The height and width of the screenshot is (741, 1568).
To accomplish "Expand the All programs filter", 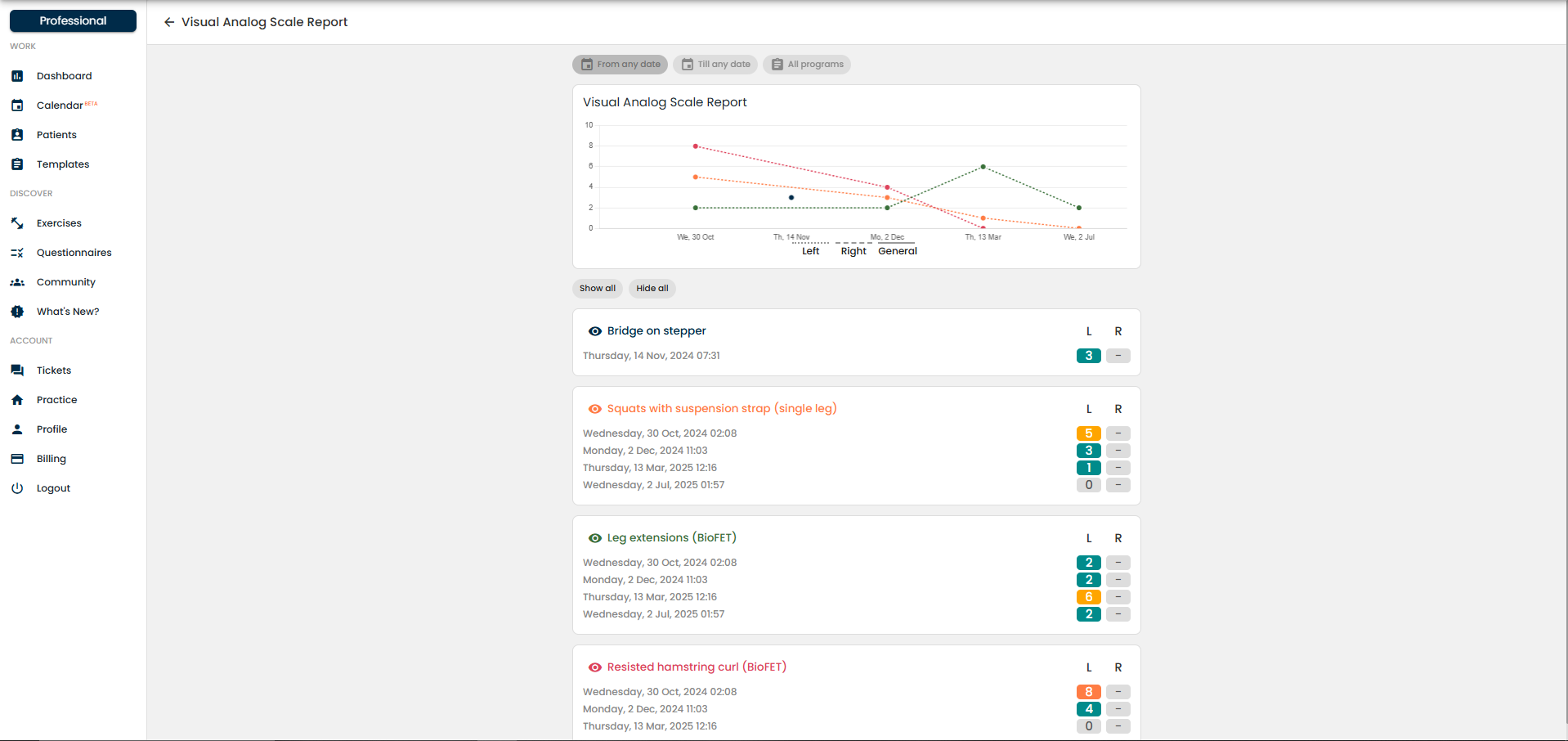I will pyautogui.click(x=807, y=65).
